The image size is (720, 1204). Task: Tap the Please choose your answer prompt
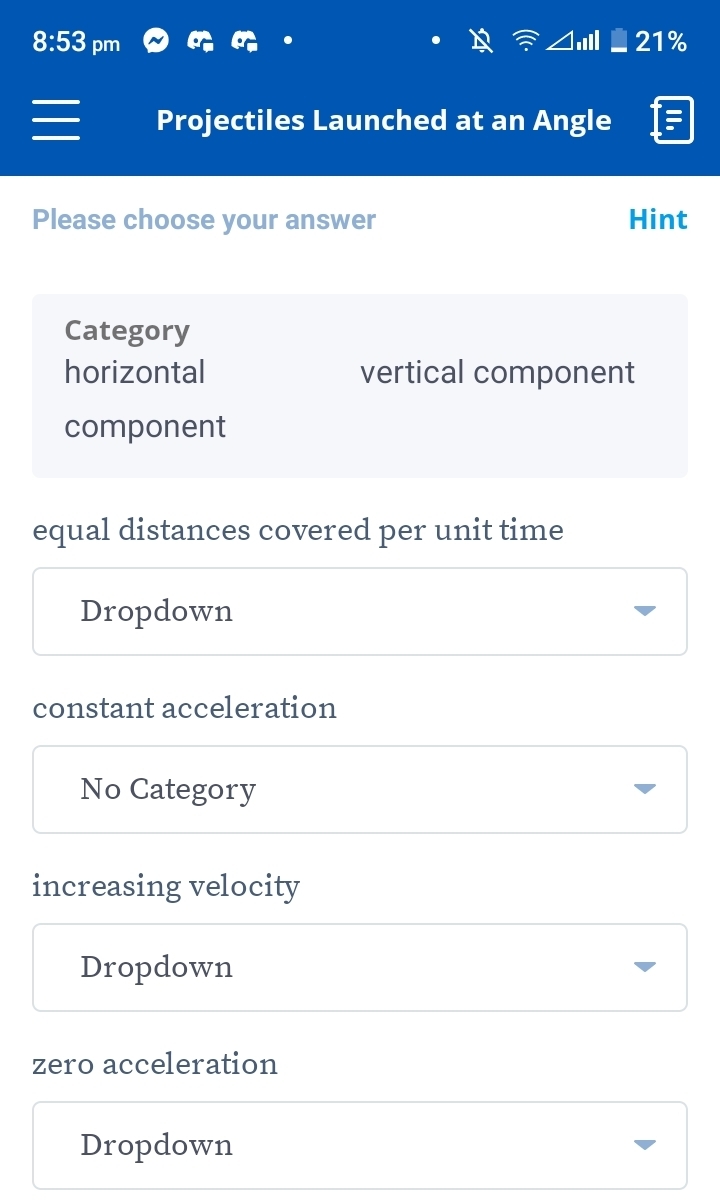click(x=204, y=220)
